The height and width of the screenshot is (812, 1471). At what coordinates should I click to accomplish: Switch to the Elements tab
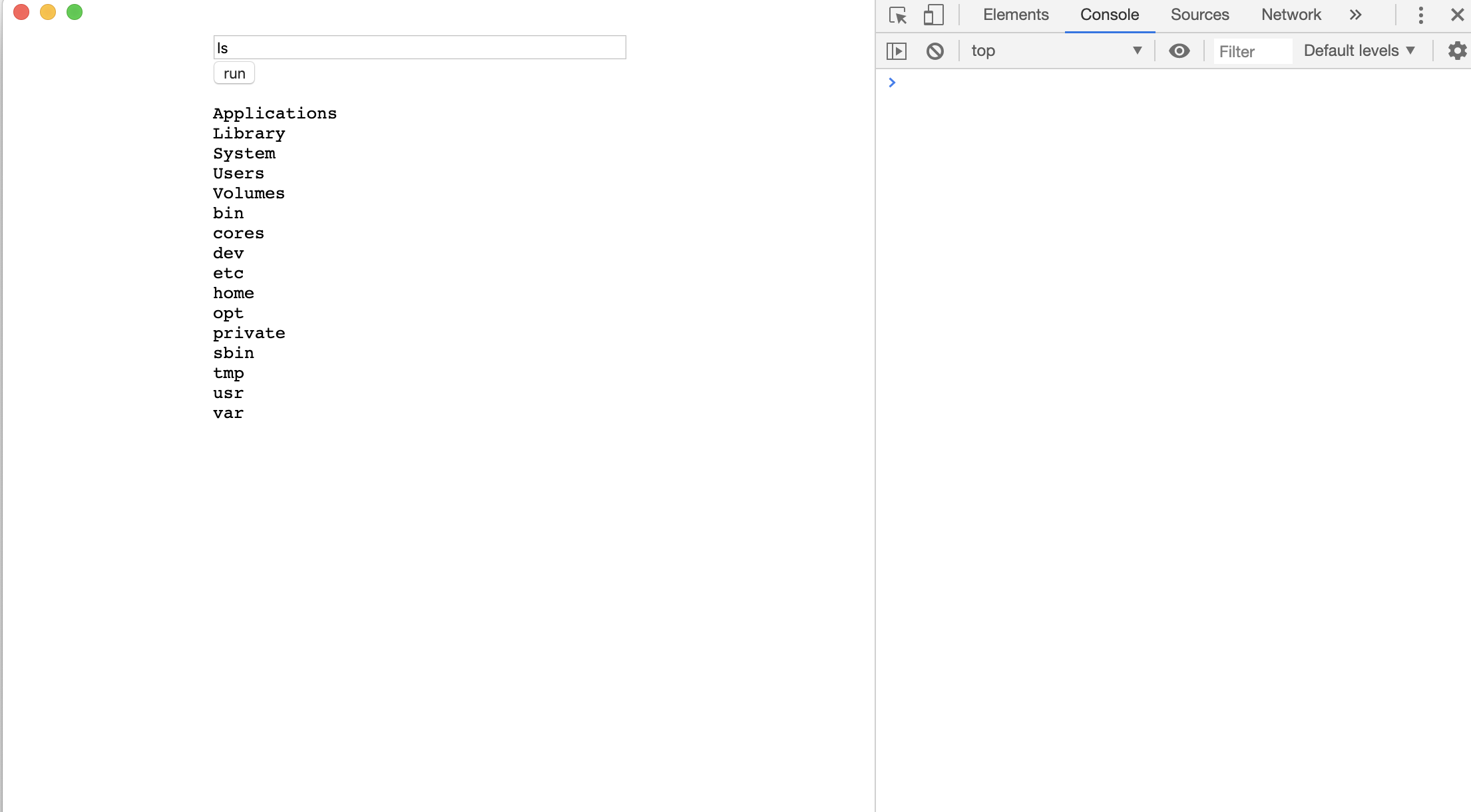tap(1016, 15)
